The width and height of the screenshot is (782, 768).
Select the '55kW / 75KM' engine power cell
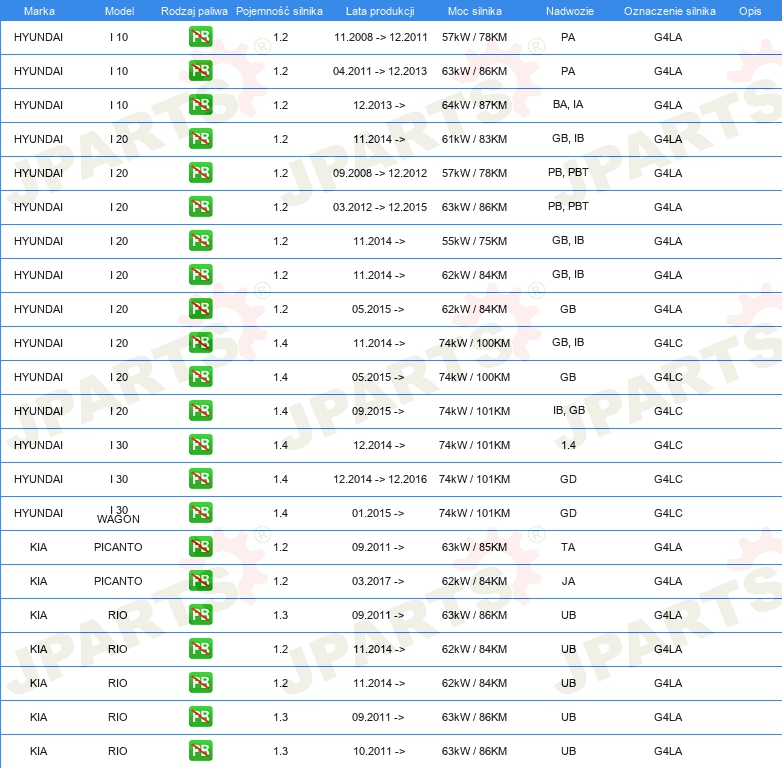tap(474, 240)
